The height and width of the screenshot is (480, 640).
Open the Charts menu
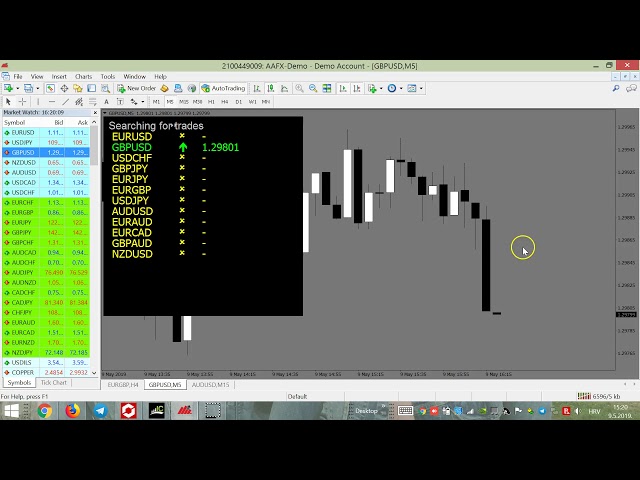click(83, 76)
